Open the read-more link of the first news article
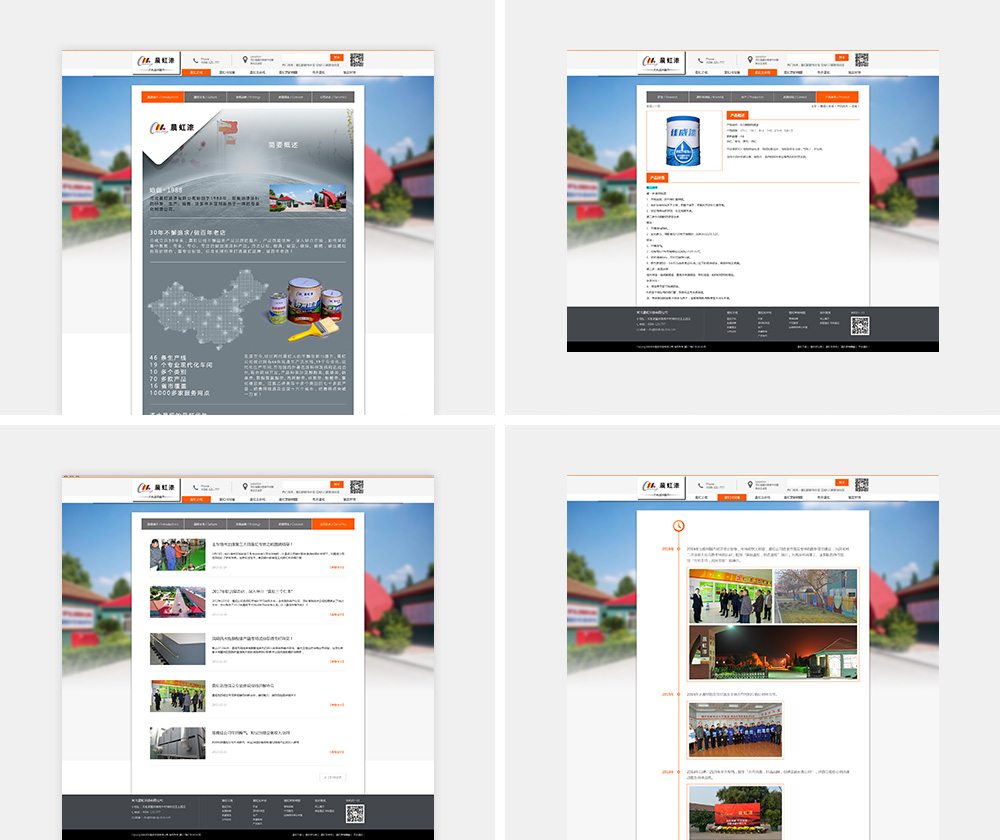Image resolution: width=1000 pixels, height=840 pixels. pos(337,567)
